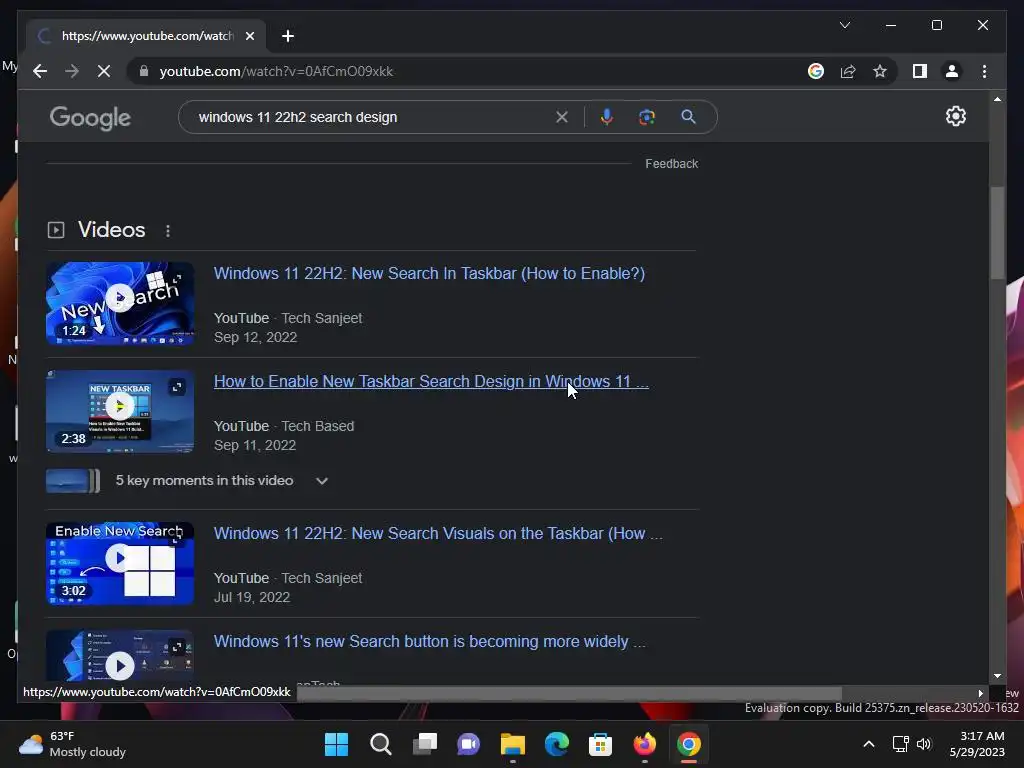This screenshot has height=768, width=1024.
Task: Play the Windows 11's new Search button thumbnail
Action: [120, 656]
